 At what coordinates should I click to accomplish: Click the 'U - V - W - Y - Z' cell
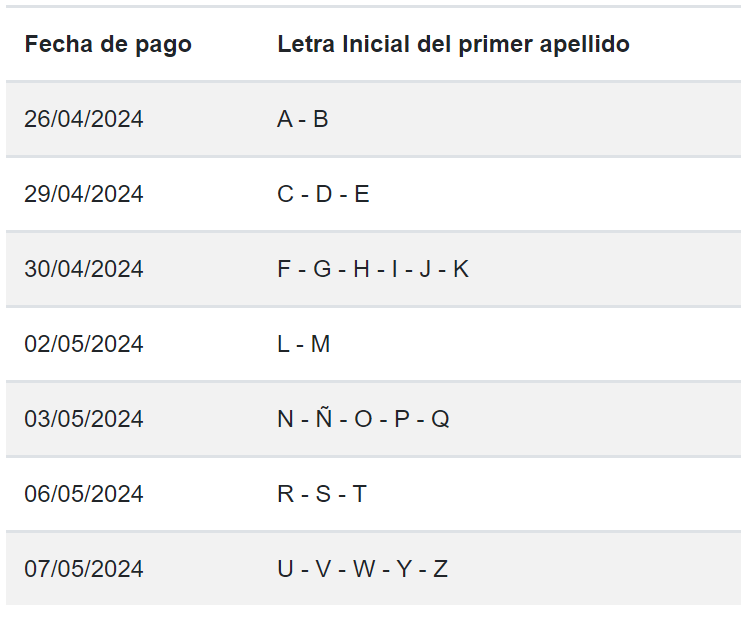[362, 569]
